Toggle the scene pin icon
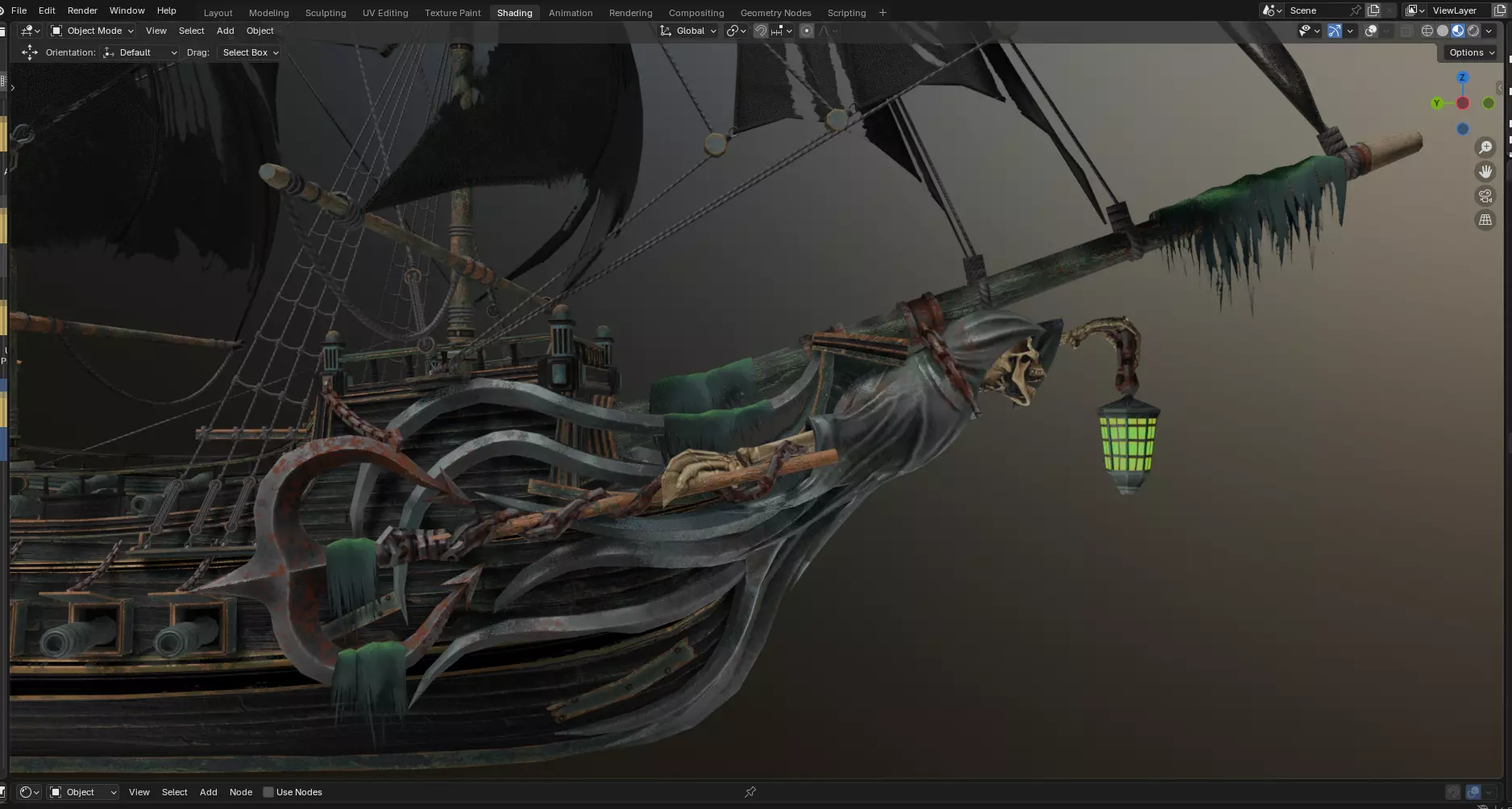This screenshot has height=809, width=1512. 1356,10
